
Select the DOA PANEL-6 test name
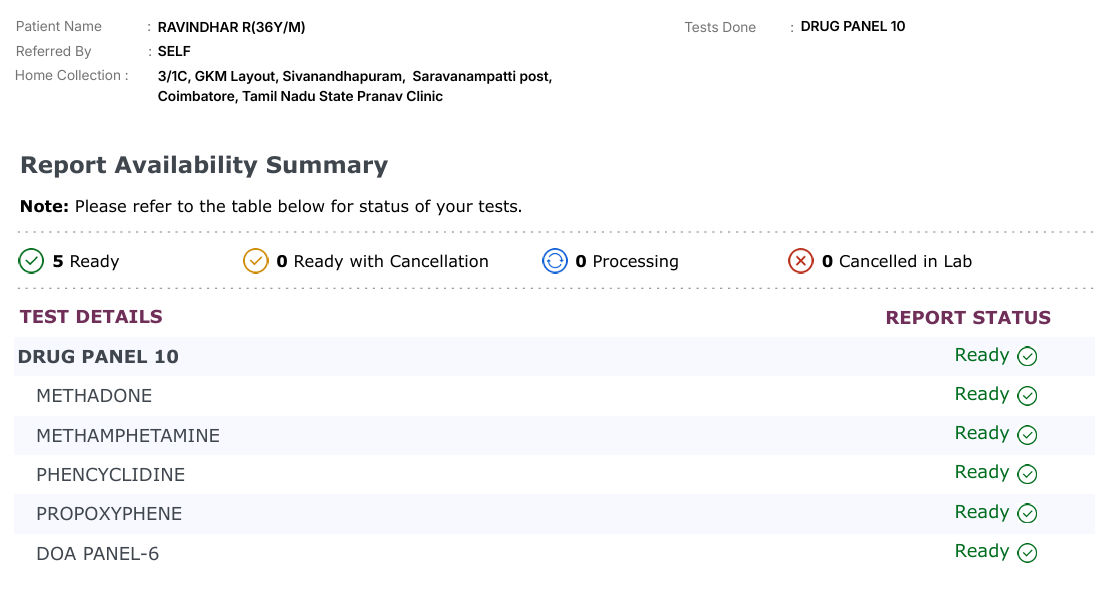click(97, 554)
